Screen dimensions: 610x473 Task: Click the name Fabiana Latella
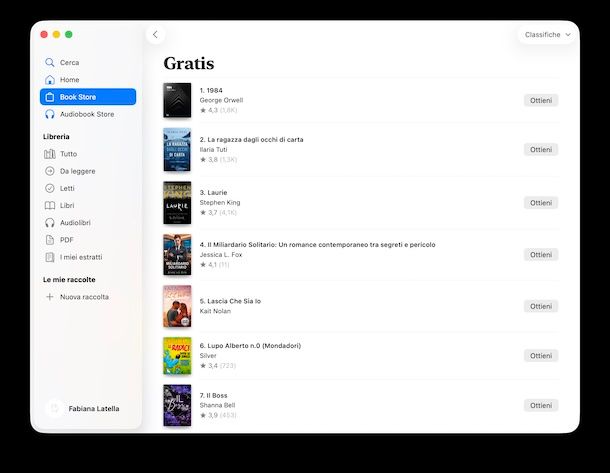click(x=94, y=408)
